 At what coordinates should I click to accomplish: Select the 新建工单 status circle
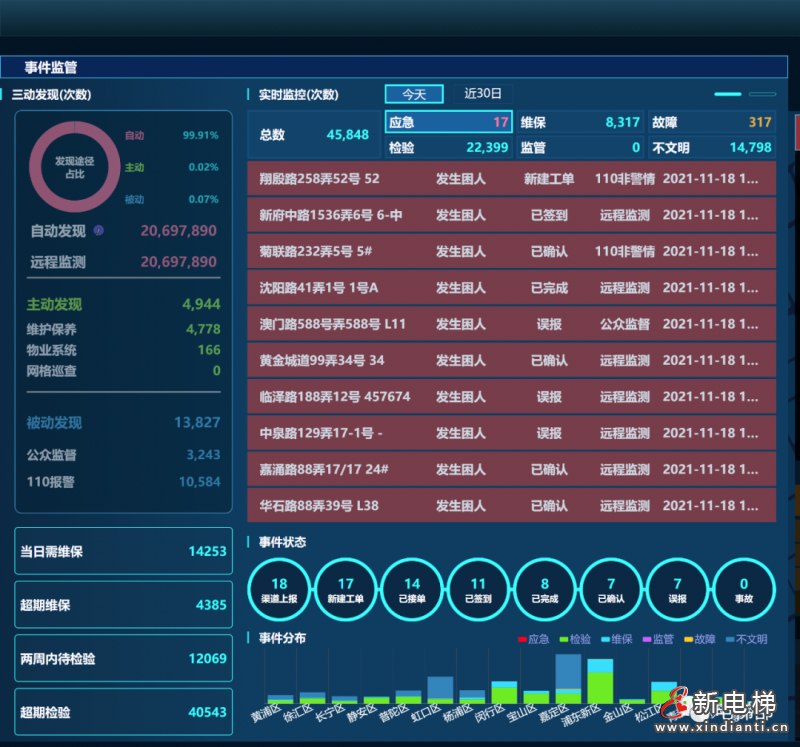point(346,589)
